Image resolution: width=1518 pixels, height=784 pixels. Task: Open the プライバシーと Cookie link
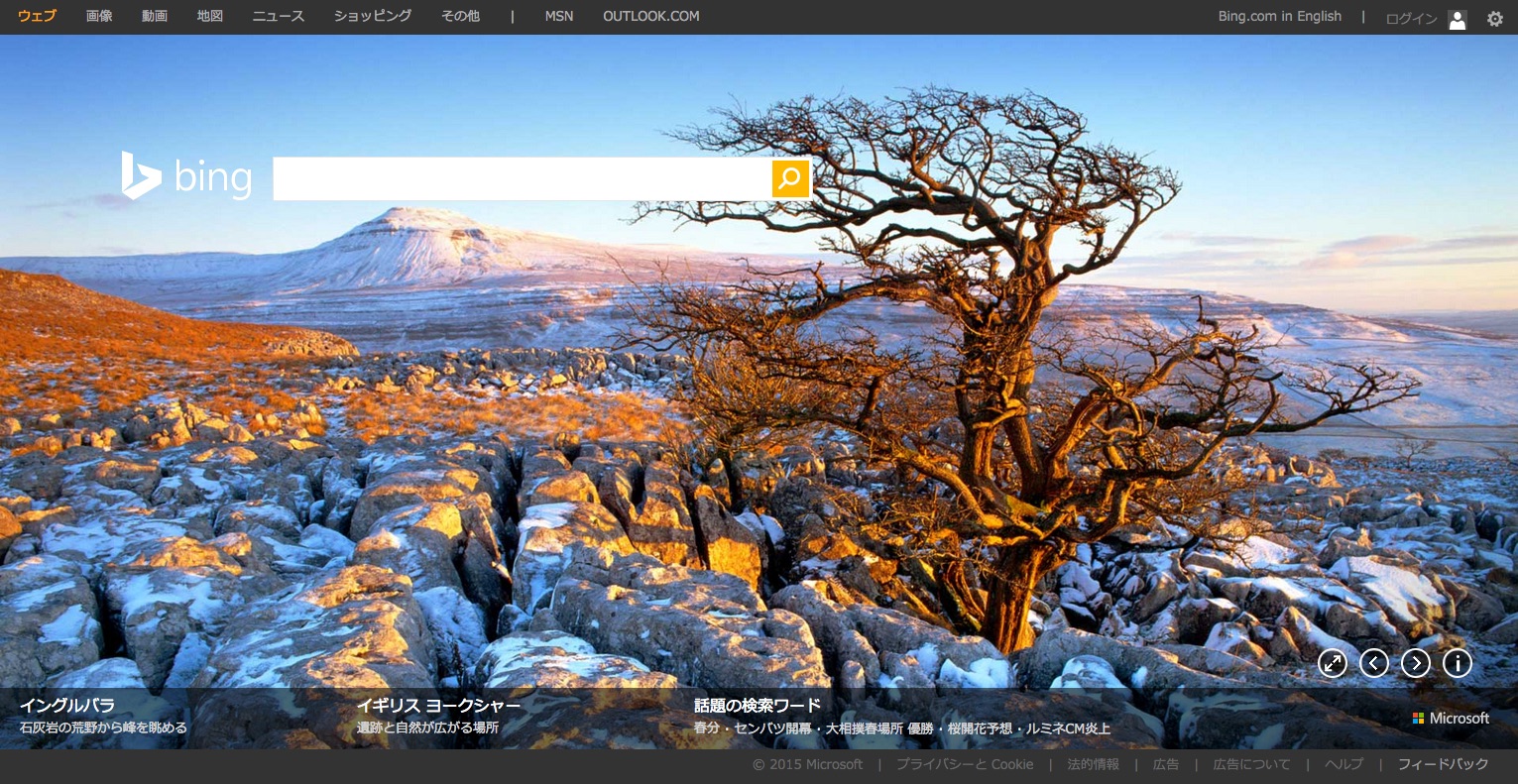[x=964, y=764]
